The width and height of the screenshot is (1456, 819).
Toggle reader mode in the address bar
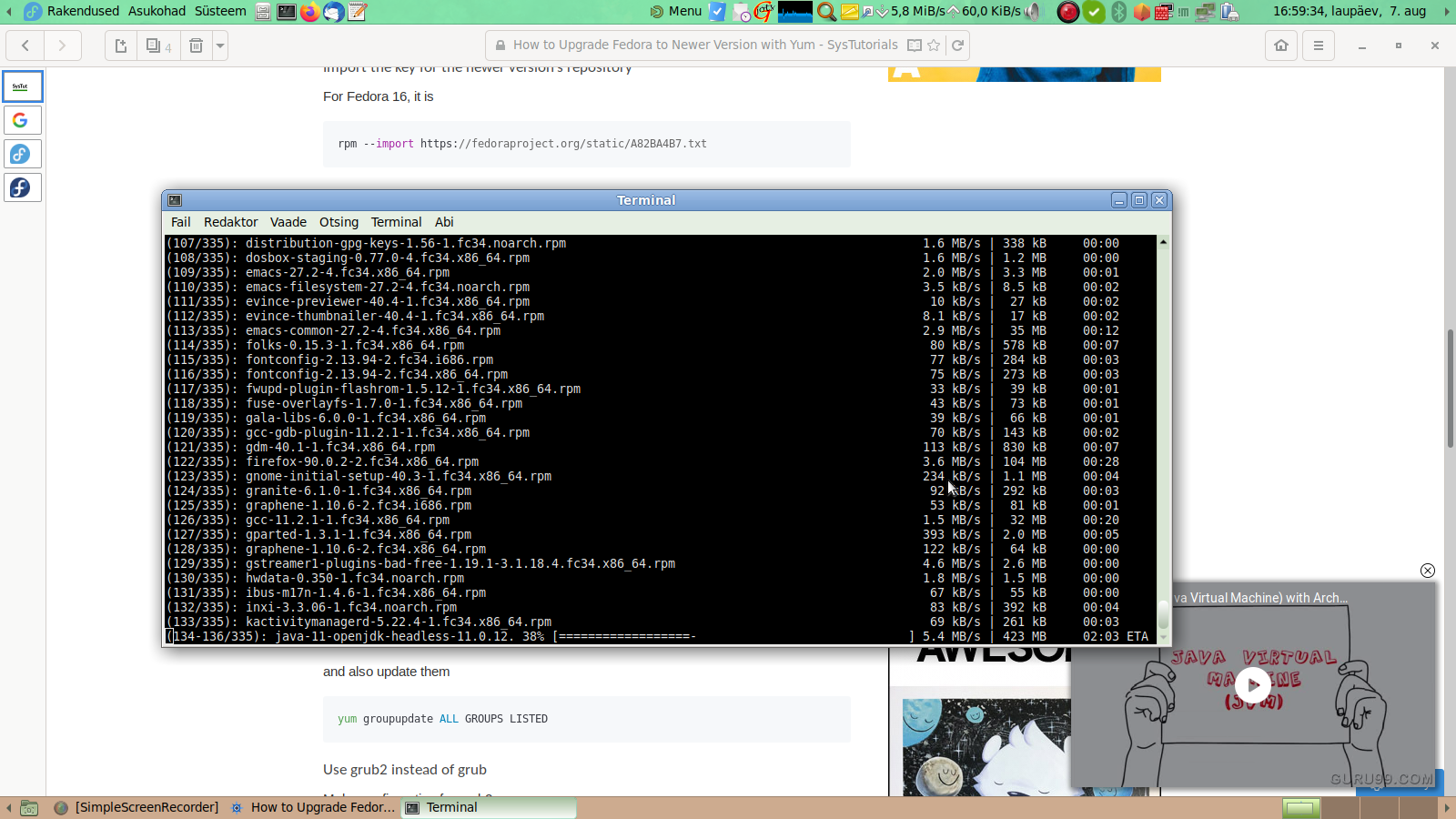[x=915, y=45]
